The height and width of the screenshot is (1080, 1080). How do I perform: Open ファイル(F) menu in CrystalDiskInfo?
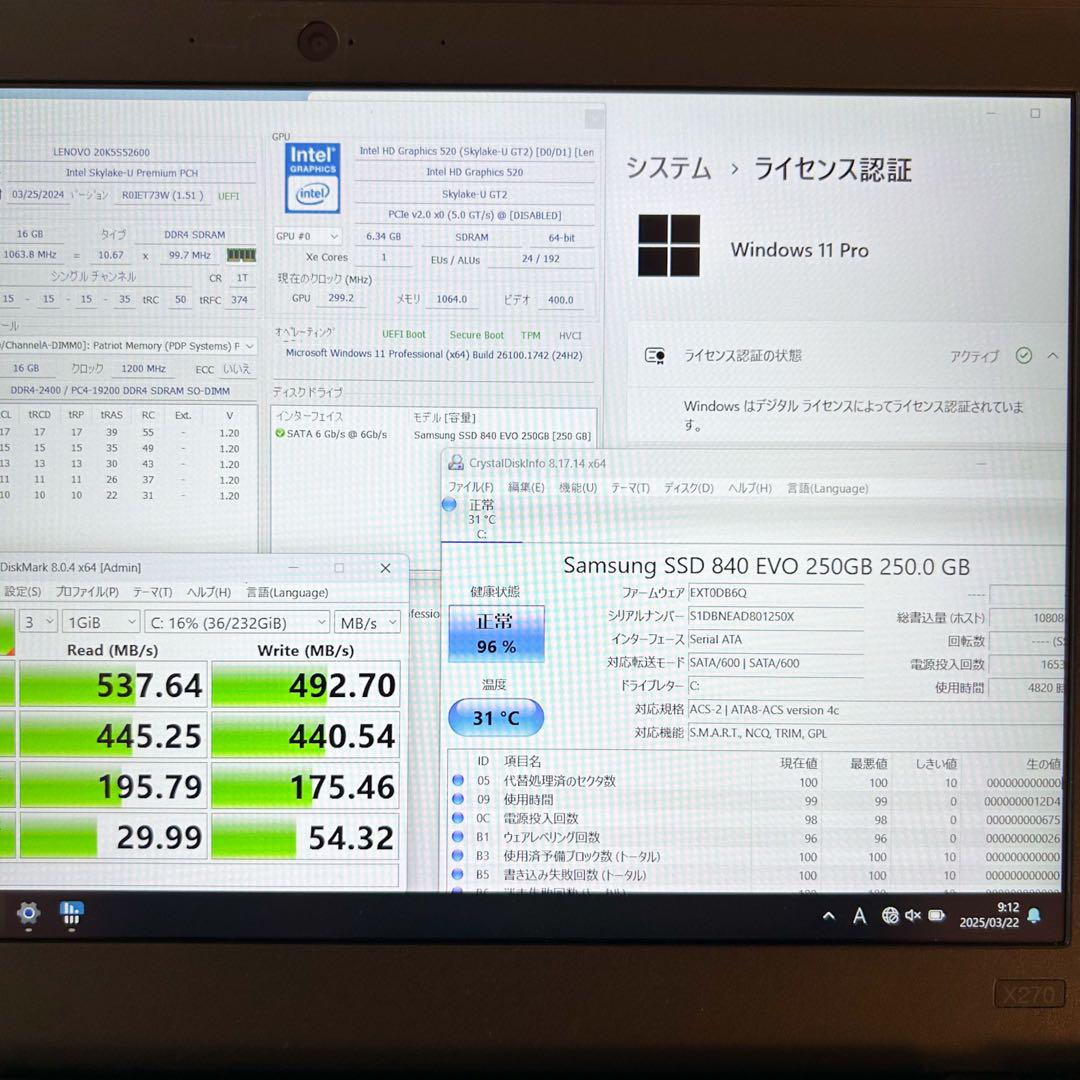point(471,488)
